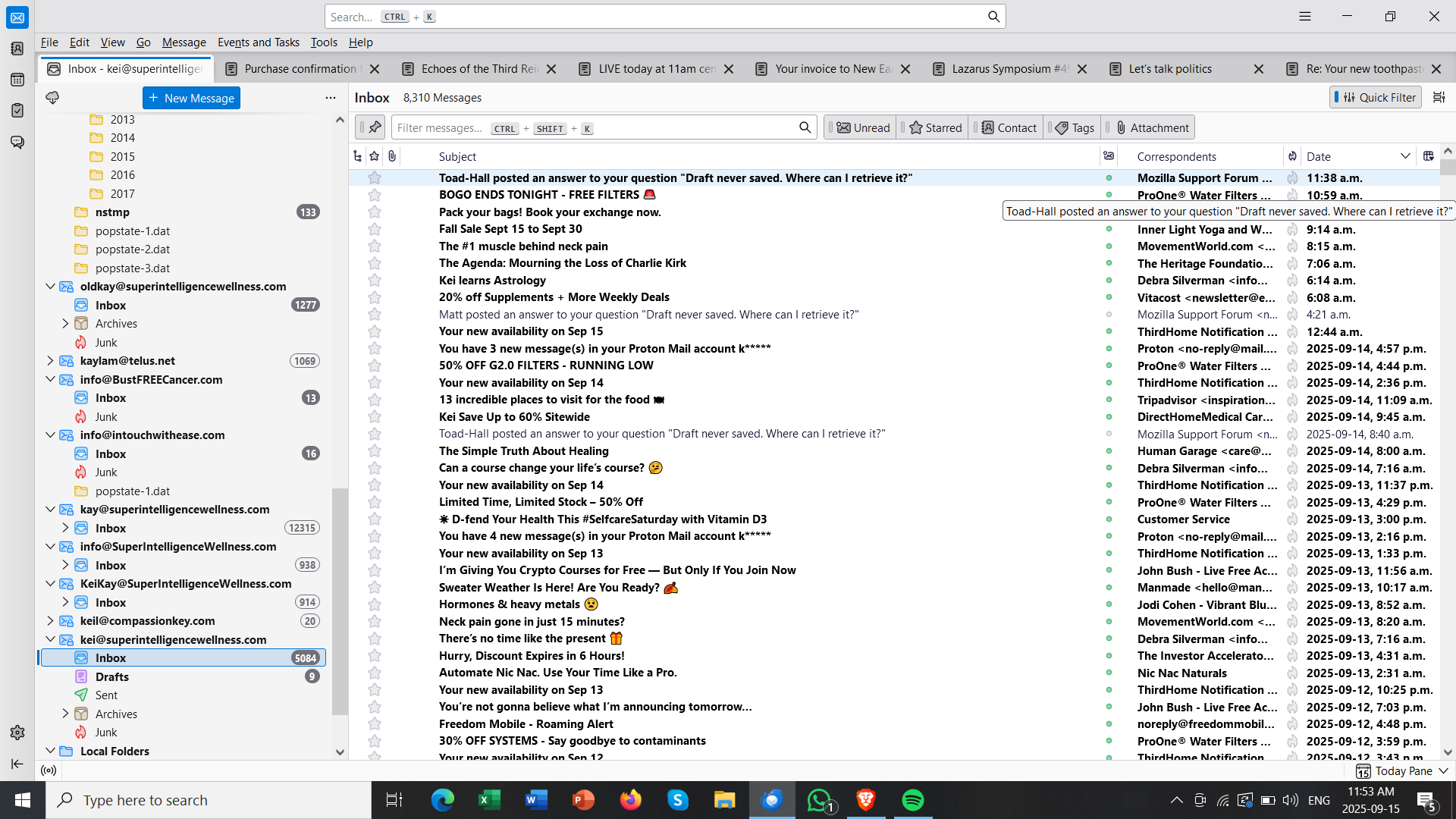Open Events and Tasks menu
This screenshot has width=1456, height=819.
pos(259,42)
